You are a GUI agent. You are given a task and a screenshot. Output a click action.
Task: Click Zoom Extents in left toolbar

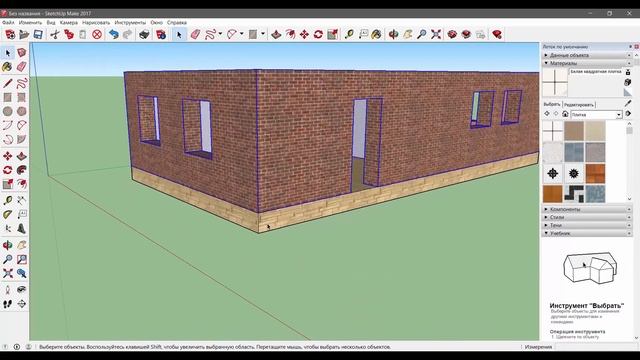coord(7,273)
